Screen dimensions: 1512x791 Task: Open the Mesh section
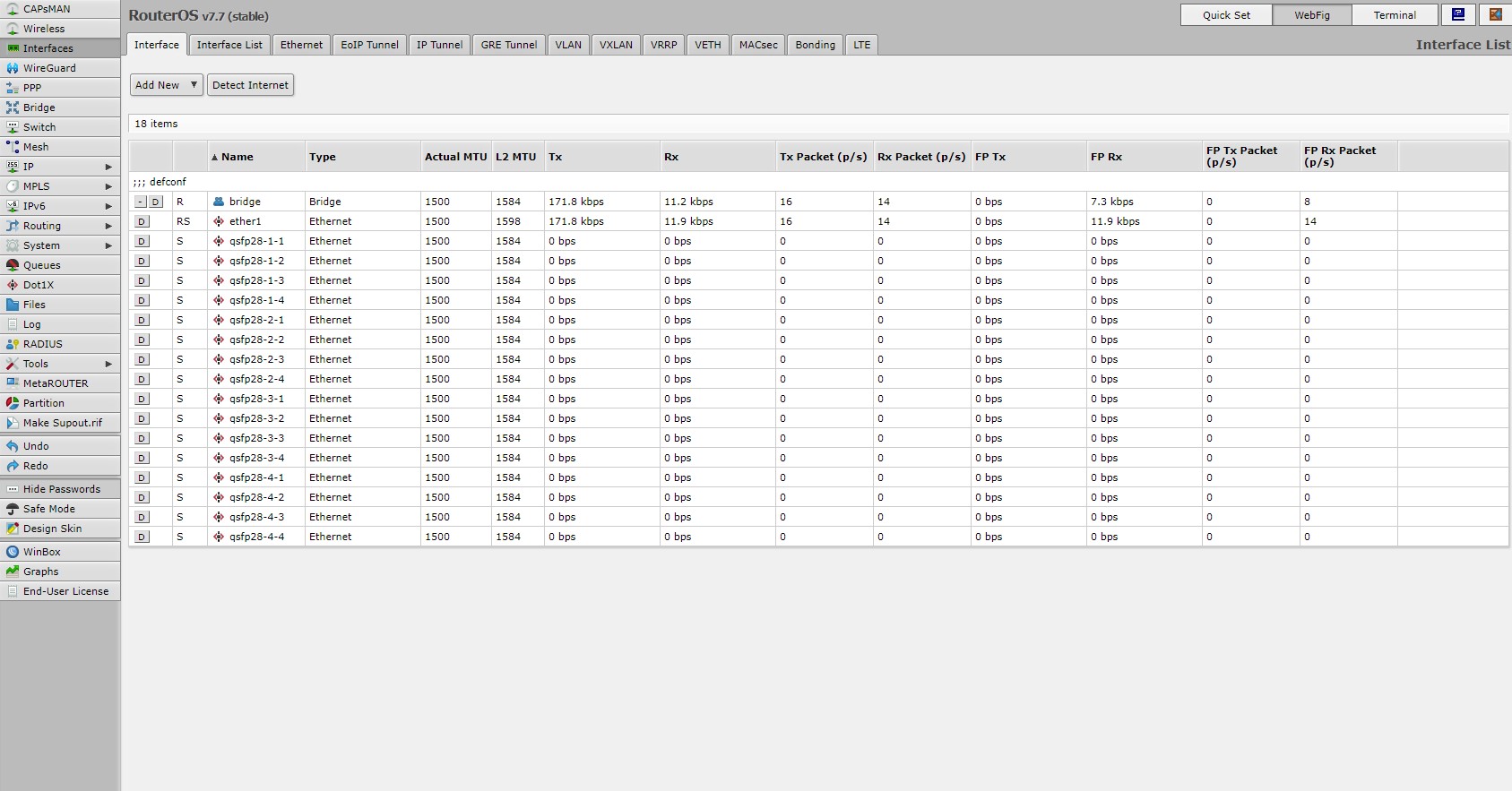click(60, 147)
